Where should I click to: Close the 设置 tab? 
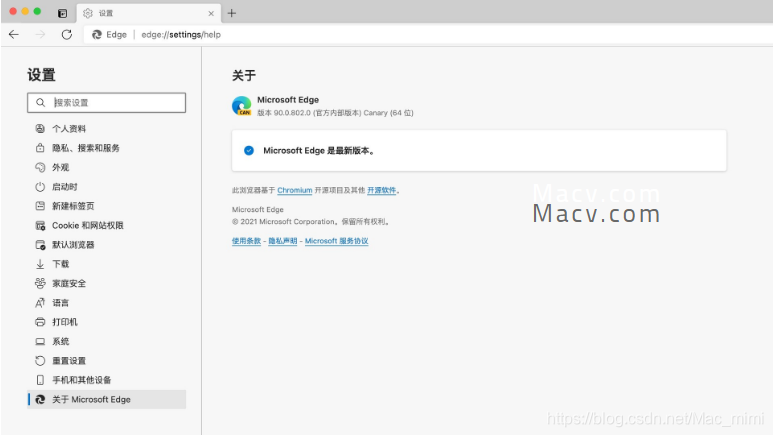tap(211, 13)
